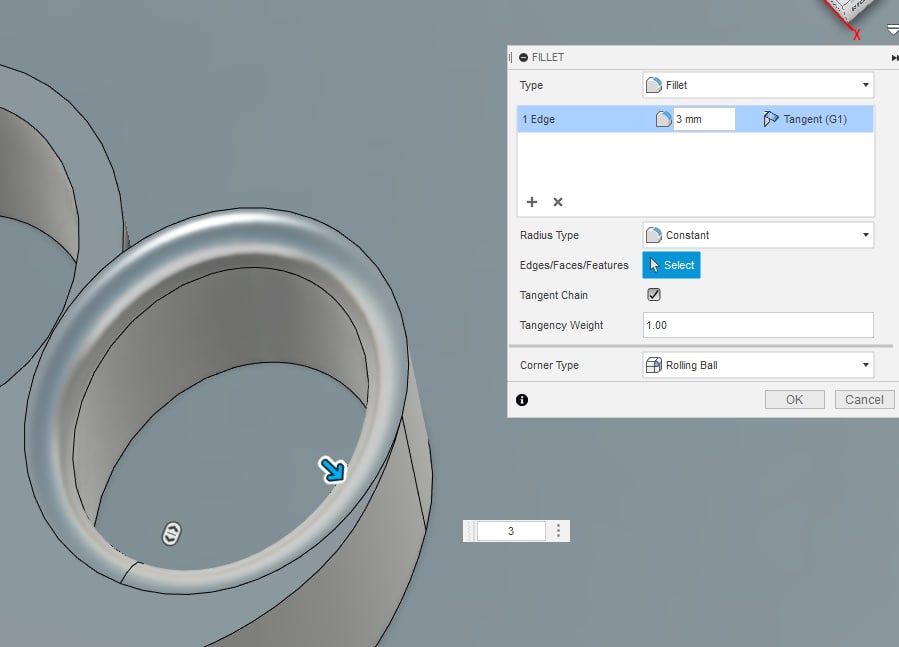
Task: Click the radius icon in edge row
Action: coord(663,119)
